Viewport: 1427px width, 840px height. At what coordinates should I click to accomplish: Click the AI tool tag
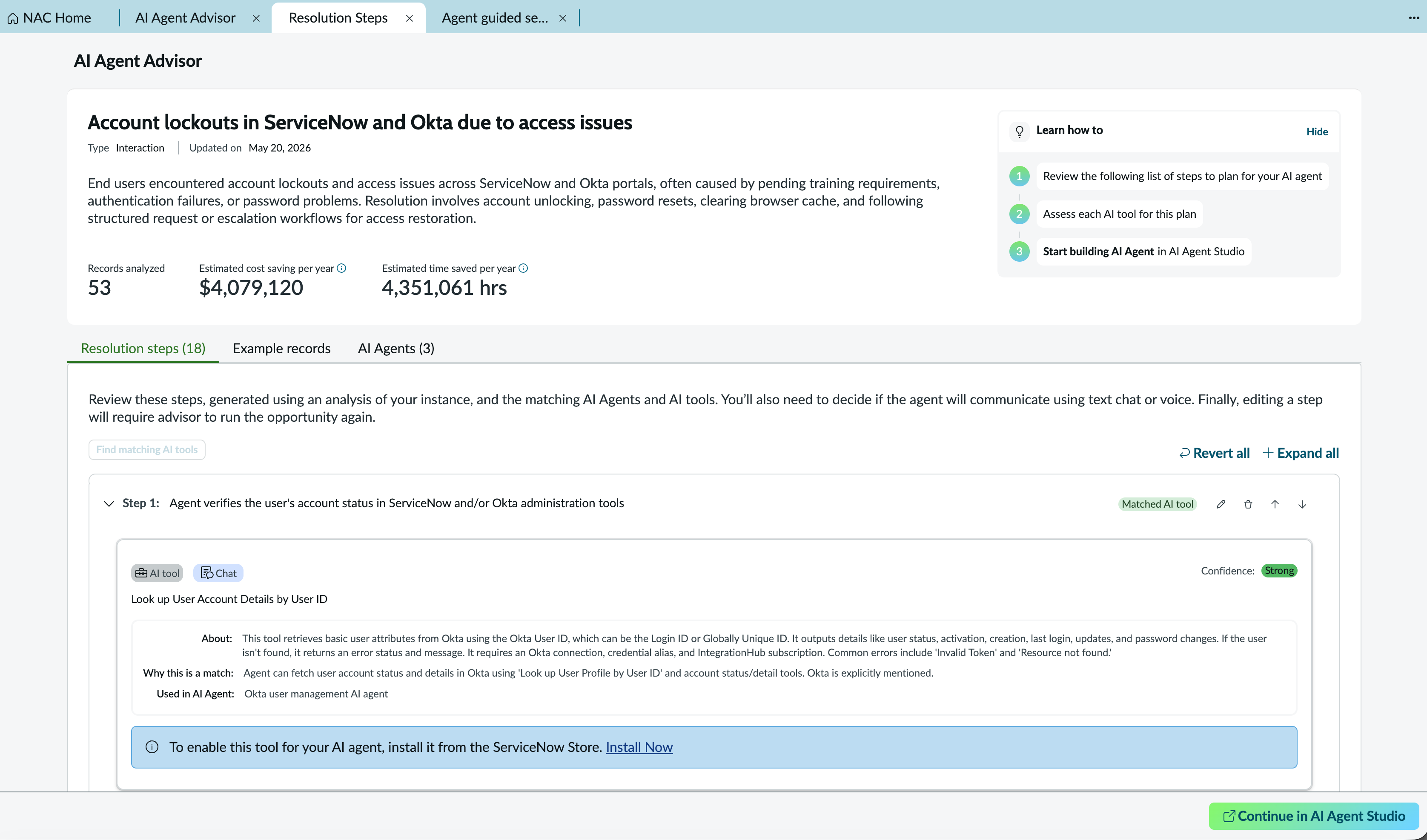tap(157, 573)
